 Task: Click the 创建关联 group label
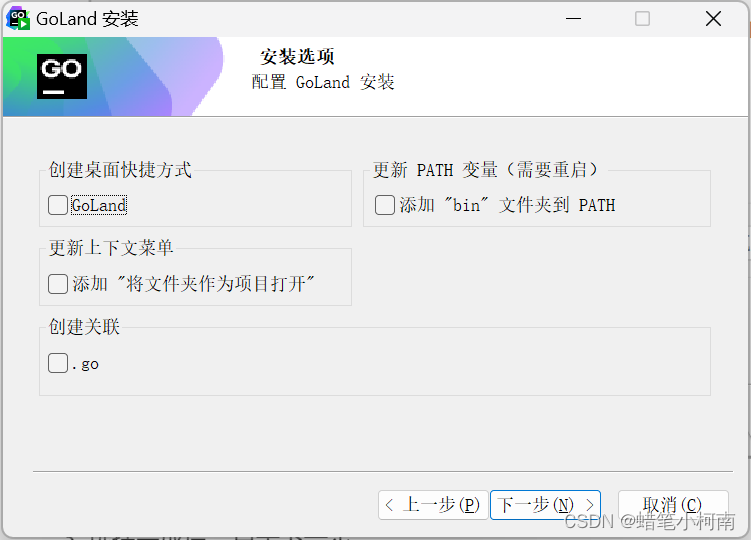click(x=84, y=327)
